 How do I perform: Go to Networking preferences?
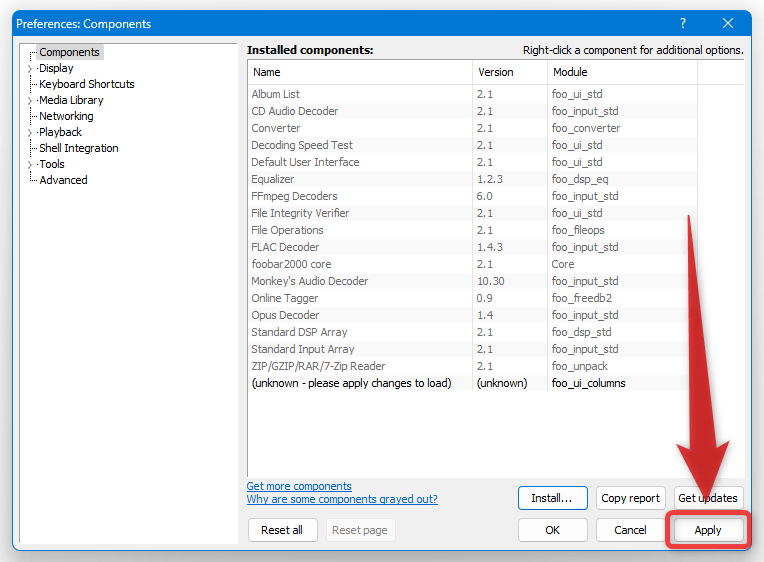click(66, 116)
